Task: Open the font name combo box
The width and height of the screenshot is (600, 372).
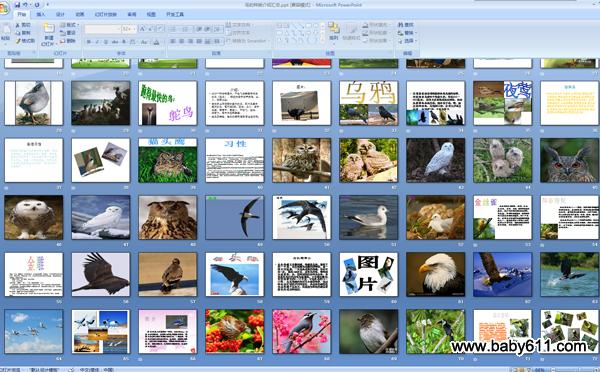Action: tap(103, 29)
